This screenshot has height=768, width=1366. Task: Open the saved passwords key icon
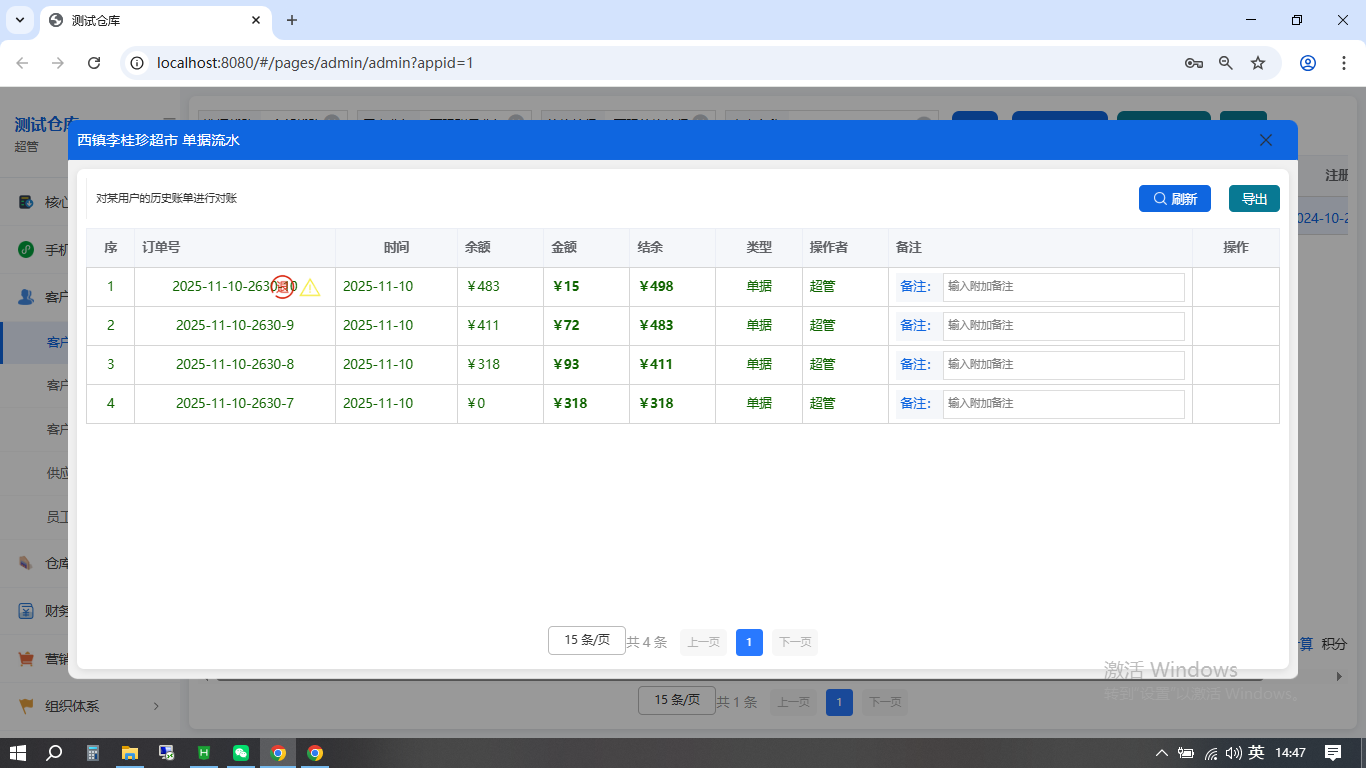click(x=1193, y=63)
